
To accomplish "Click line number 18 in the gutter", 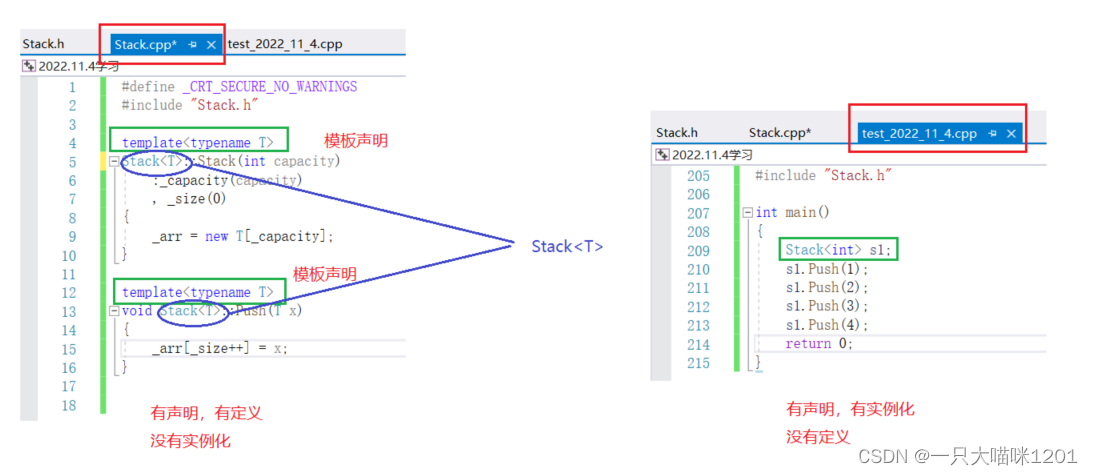I will pos(68,405).
